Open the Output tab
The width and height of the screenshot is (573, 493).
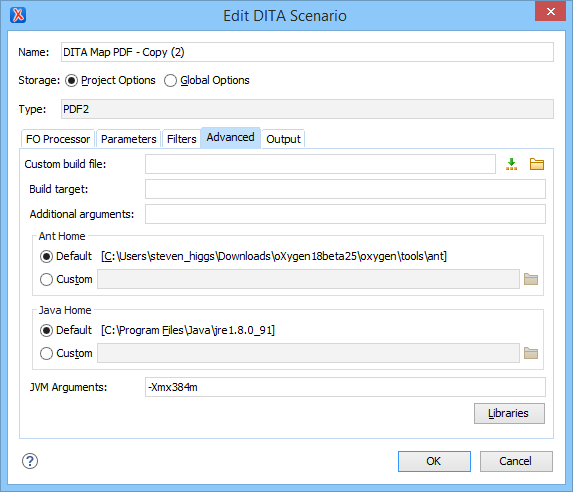point(283,139)
